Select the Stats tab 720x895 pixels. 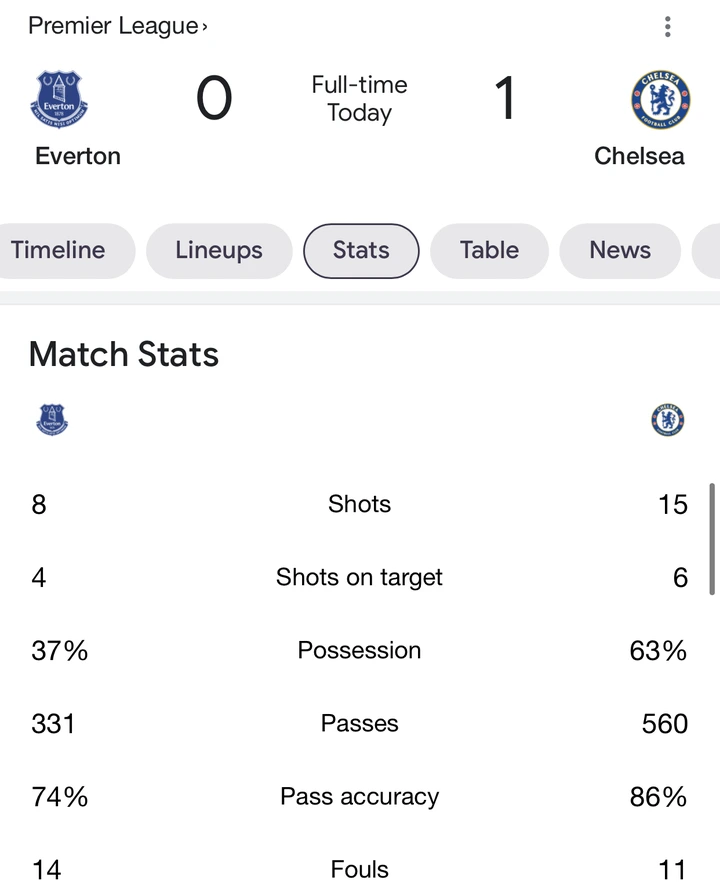click(361, 250)
